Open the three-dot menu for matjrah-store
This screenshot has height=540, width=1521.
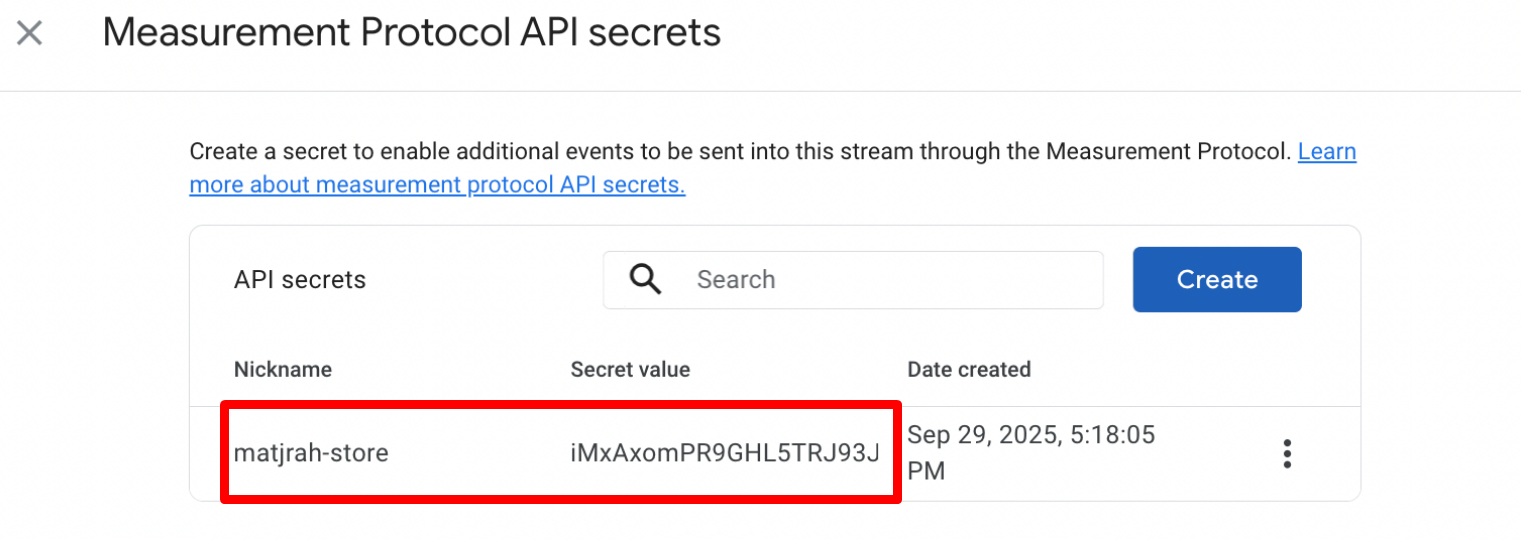(1287, 454)
